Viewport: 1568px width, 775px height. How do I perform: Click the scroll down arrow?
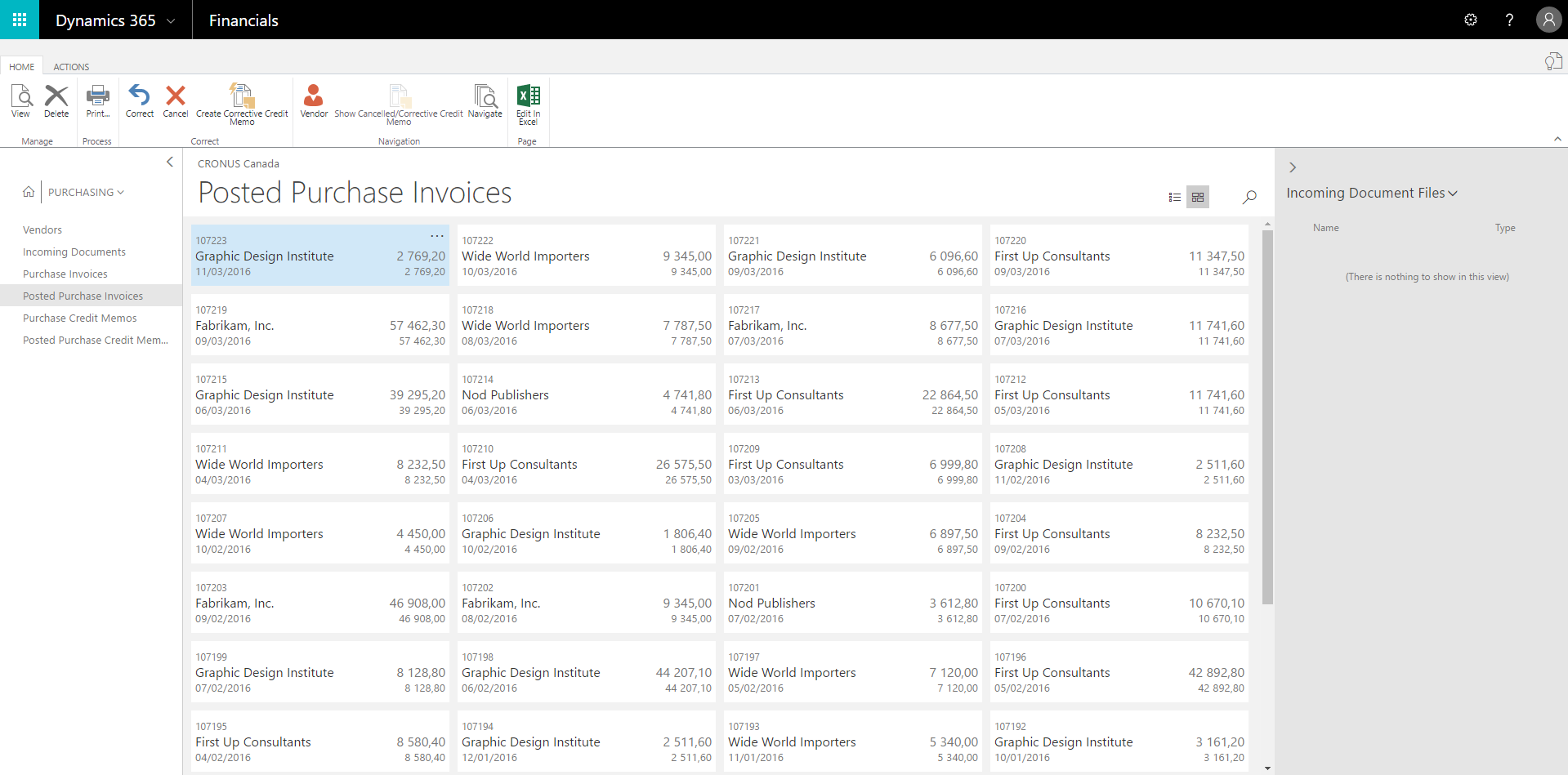pos(1267,768)
